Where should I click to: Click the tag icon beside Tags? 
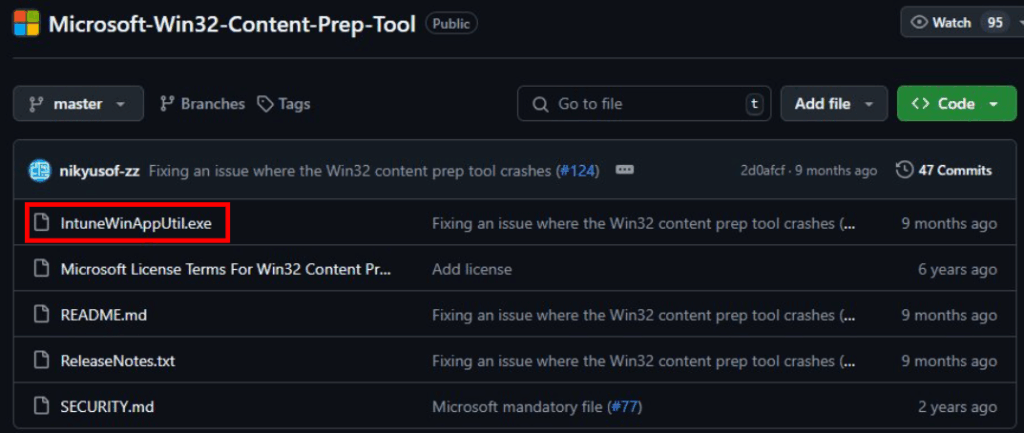[x=264, y=104]
